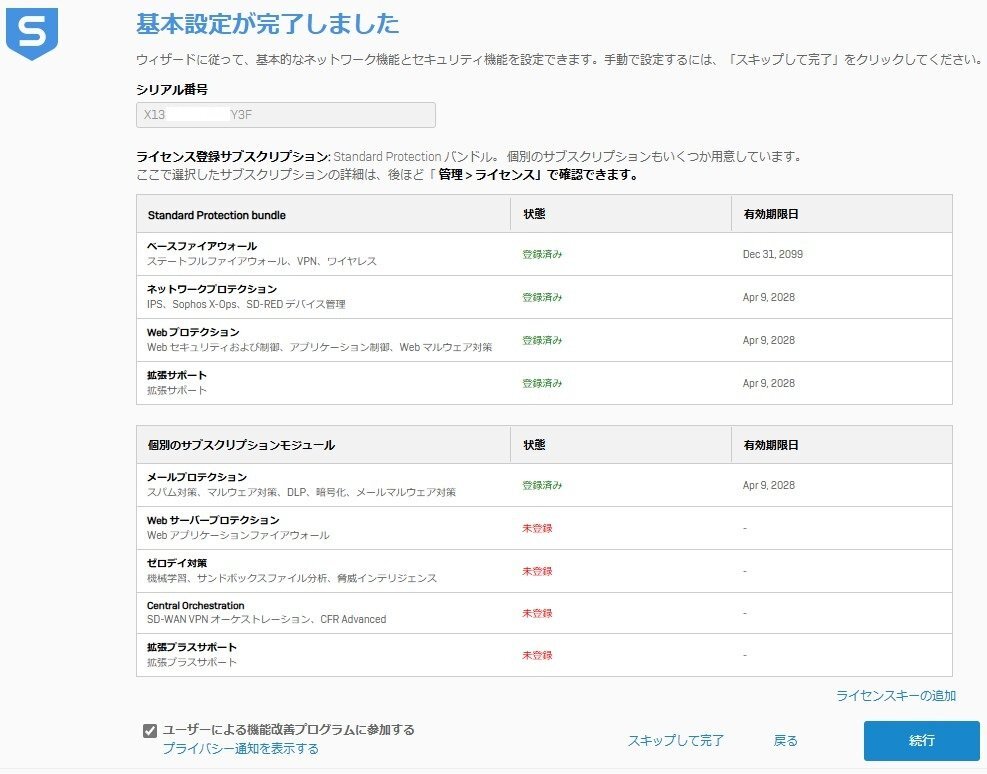Image resolution: width=987 pixels, height=774 pixels.
Task: Click Apr 9, 2028 date for メールプロテクション
Action: click(x=769, y=485)
